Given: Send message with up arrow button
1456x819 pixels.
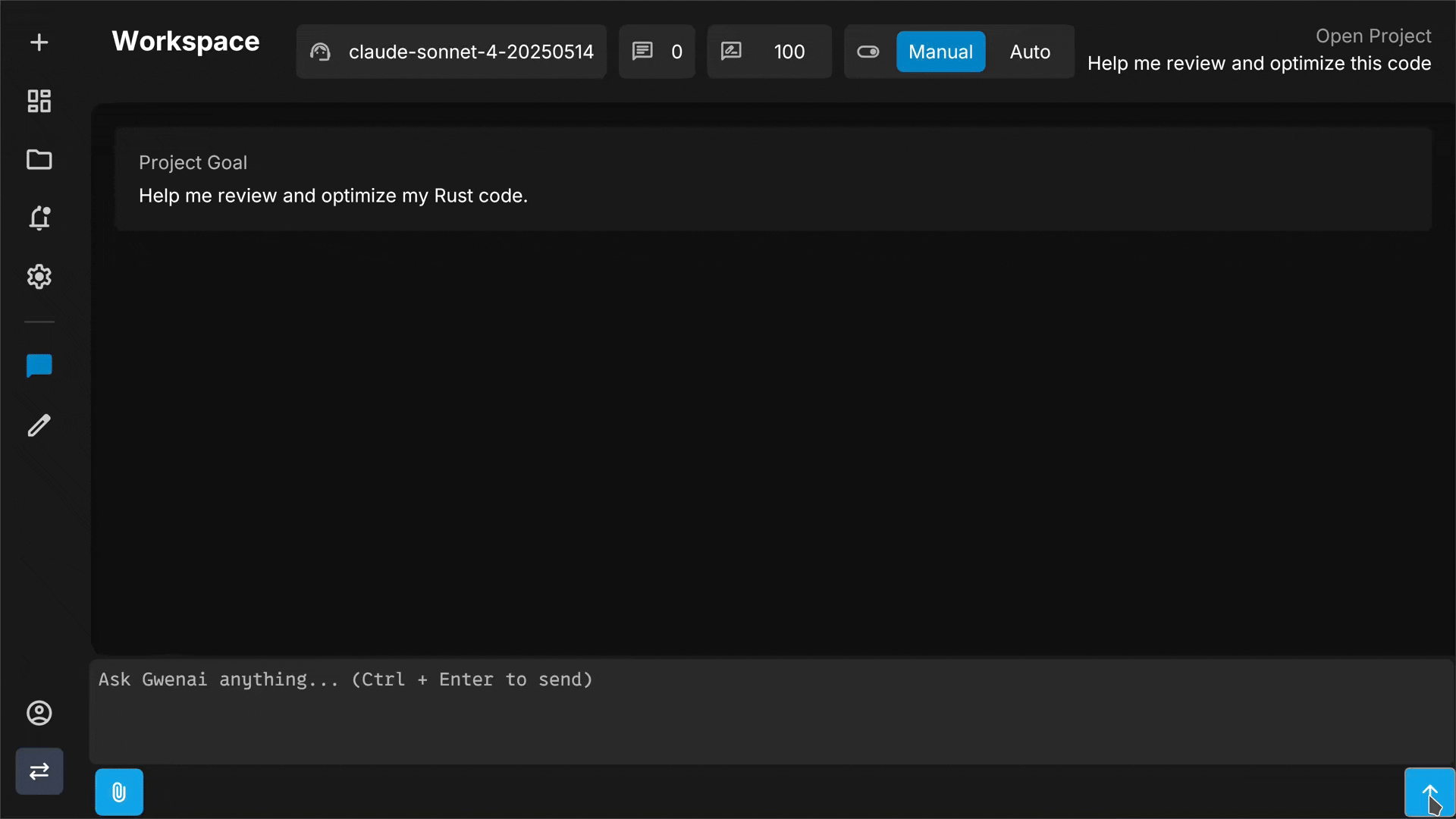Looking at the screenshot, I should (1429, 792).
